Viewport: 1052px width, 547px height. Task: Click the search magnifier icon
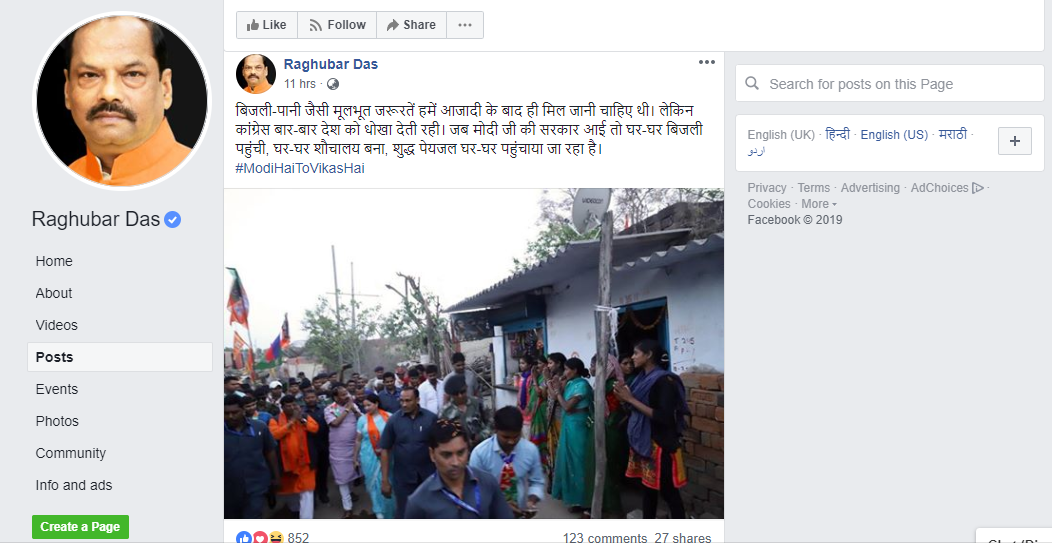tap(752, 83)
